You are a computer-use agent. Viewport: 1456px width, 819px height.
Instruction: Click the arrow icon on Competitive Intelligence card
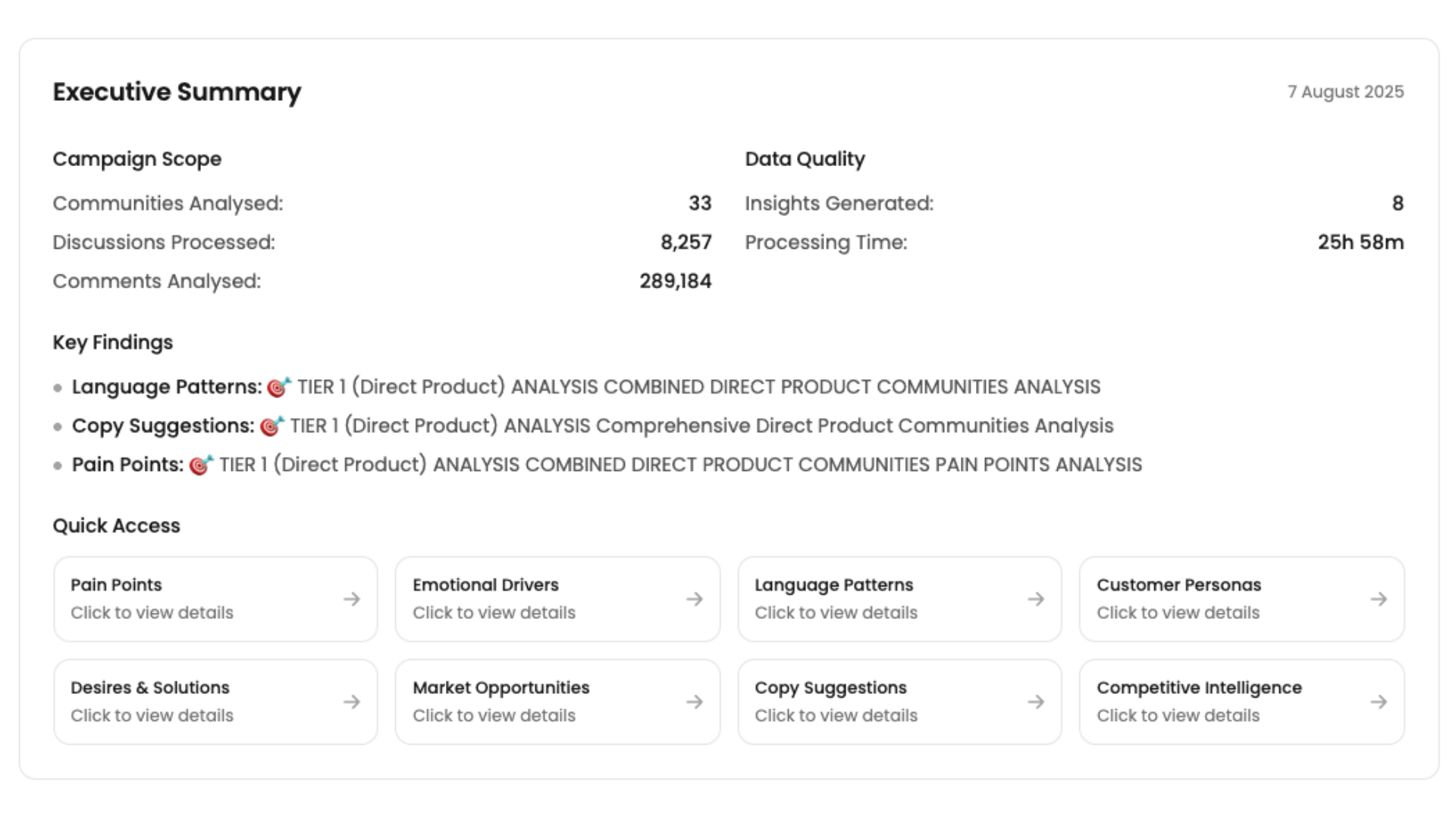[x=1379, y=702]
